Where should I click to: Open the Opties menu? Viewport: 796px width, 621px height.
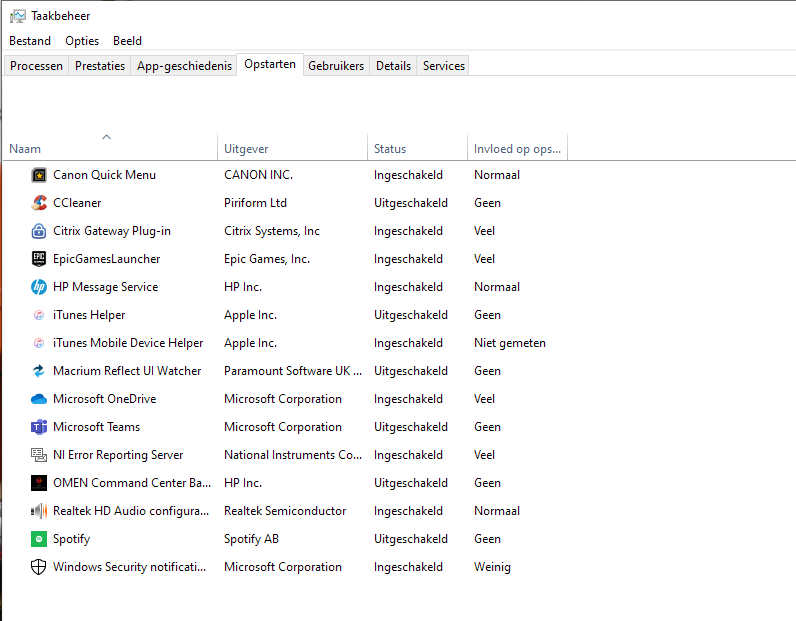pos(82,41)
